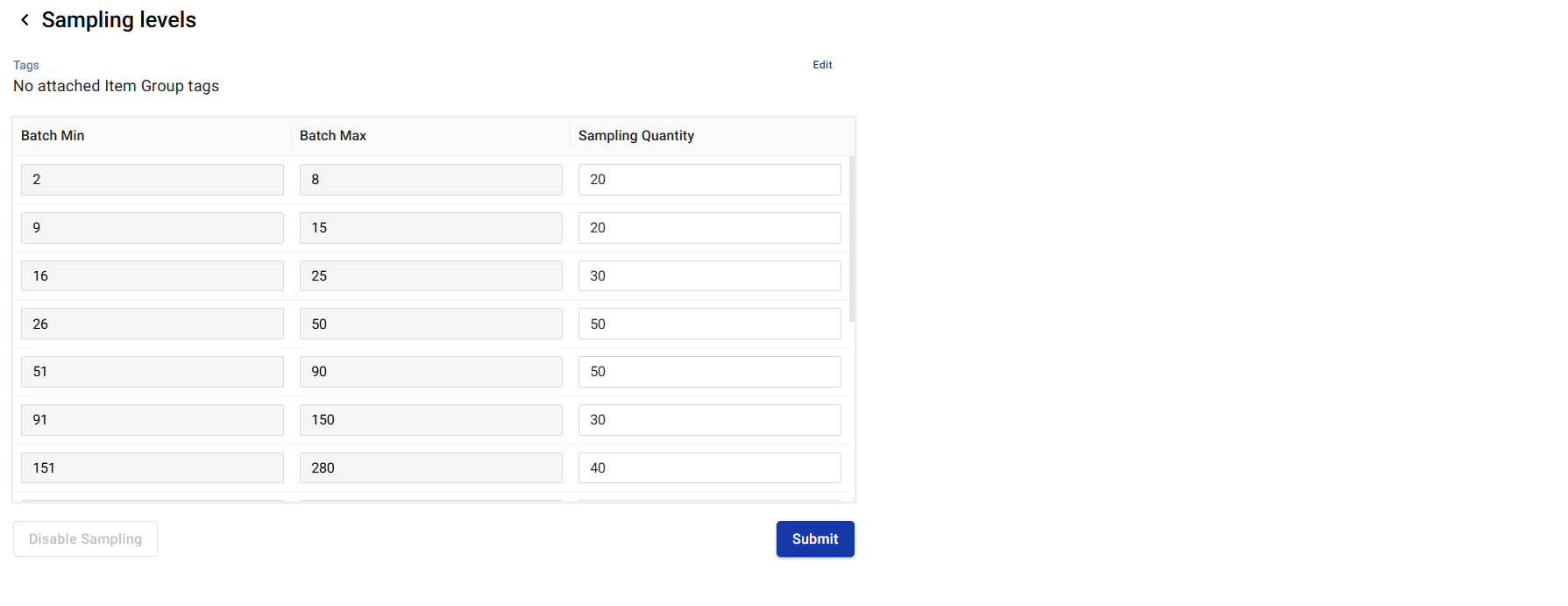Select Sampling Quantity field showing 40
This screenshot has width=1568, height=606.
point(709,468)
